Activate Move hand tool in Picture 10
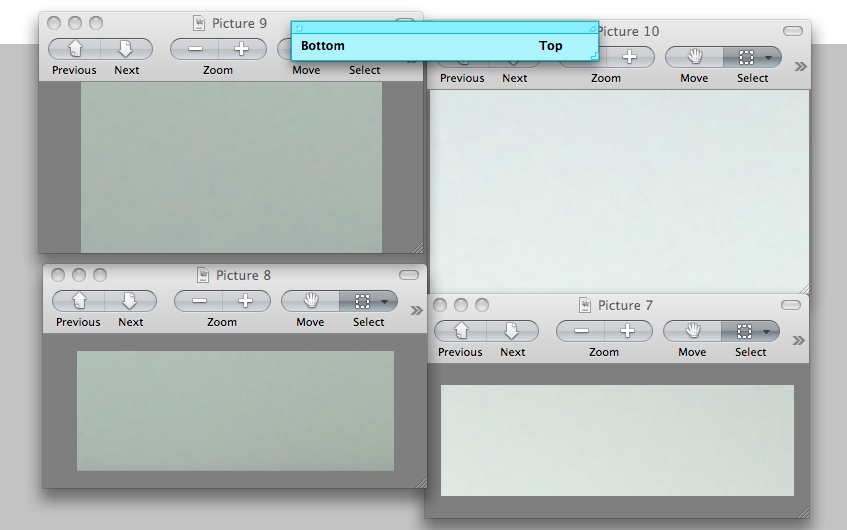Image resolution: width=847 pixels, height=530 pixels. pyautogui.click(x=695, y=57)
